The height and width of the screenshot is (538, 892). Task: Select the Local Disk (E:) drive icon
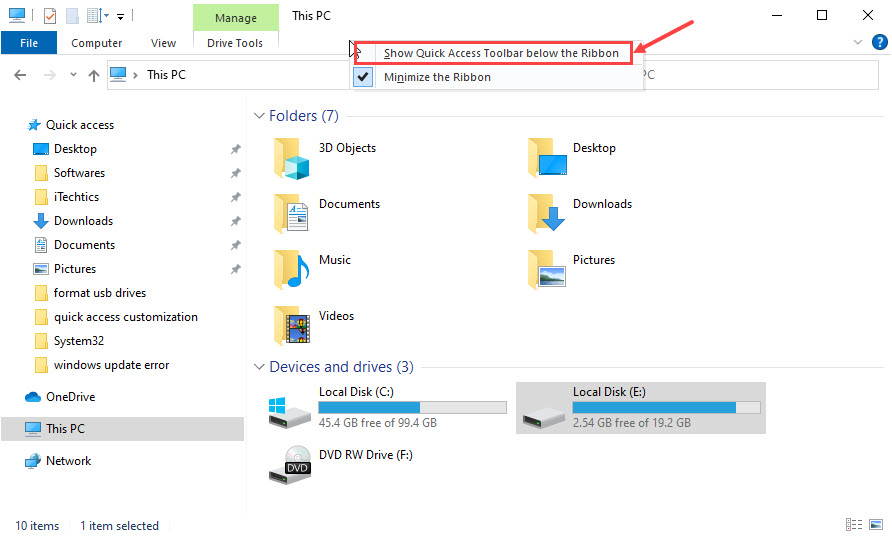(x=543, y=420)
